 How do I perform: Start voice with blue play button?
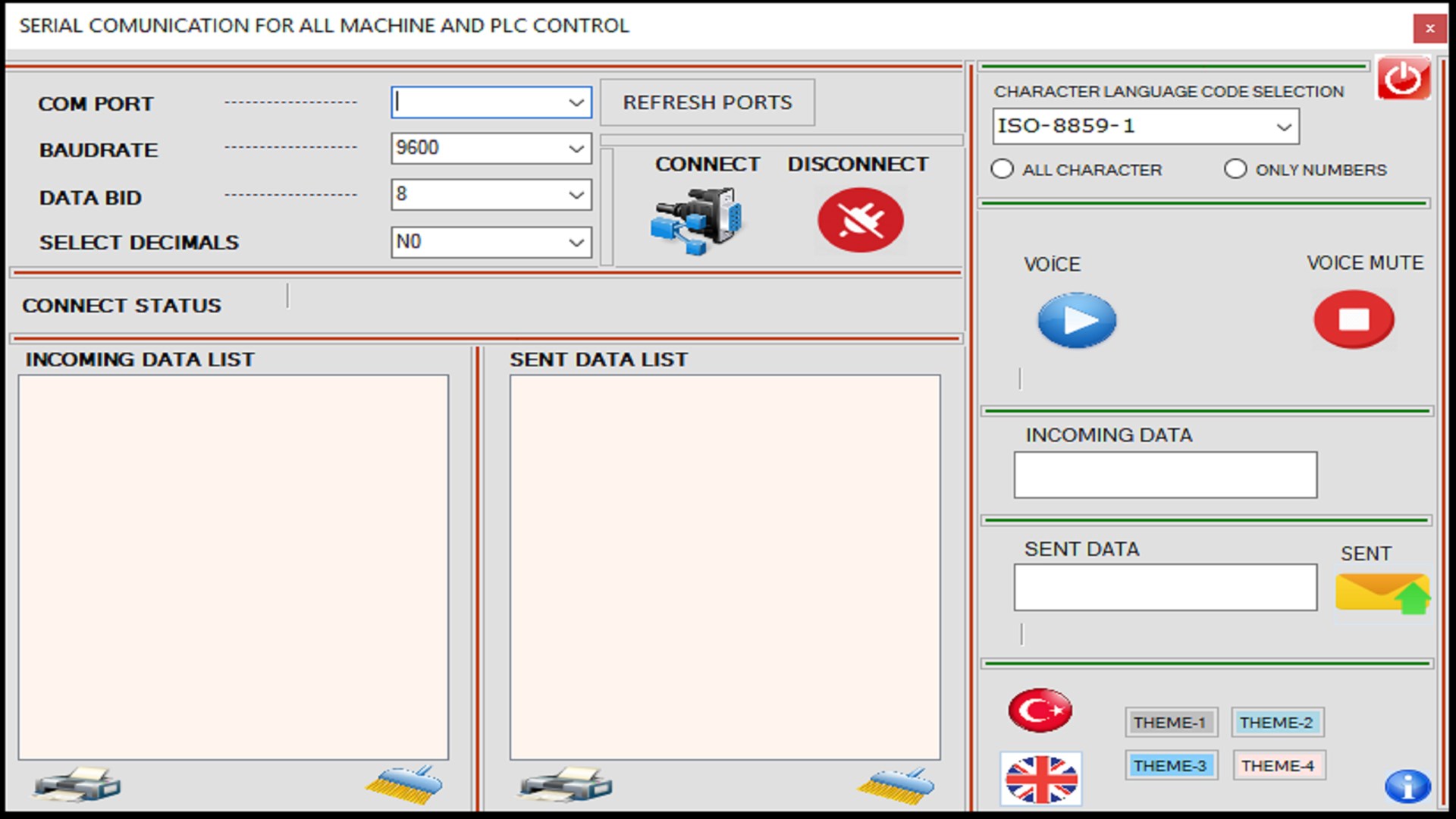(x=1076, y=320)
